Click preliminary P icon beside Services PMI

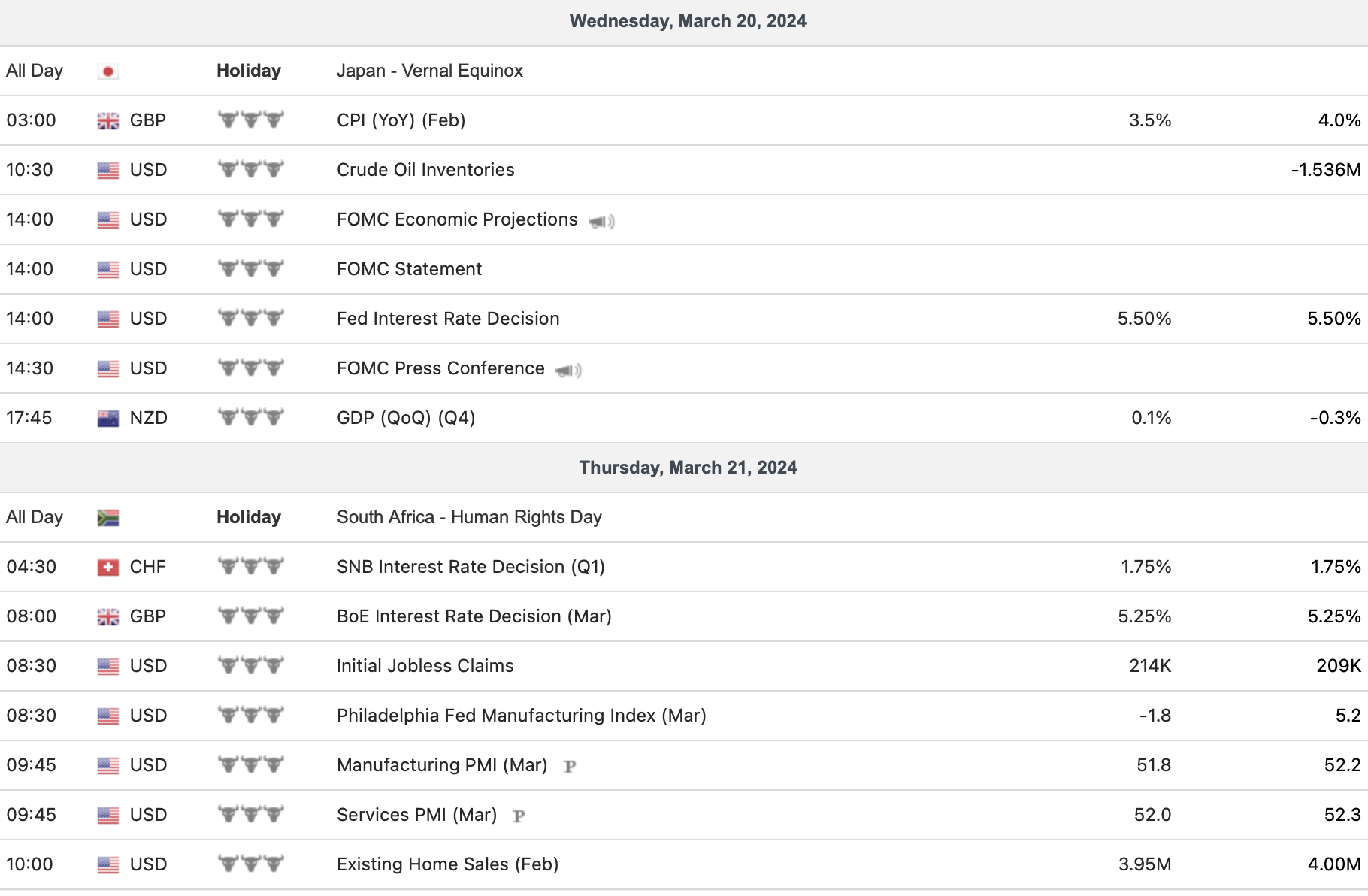[x=519, y=816]
